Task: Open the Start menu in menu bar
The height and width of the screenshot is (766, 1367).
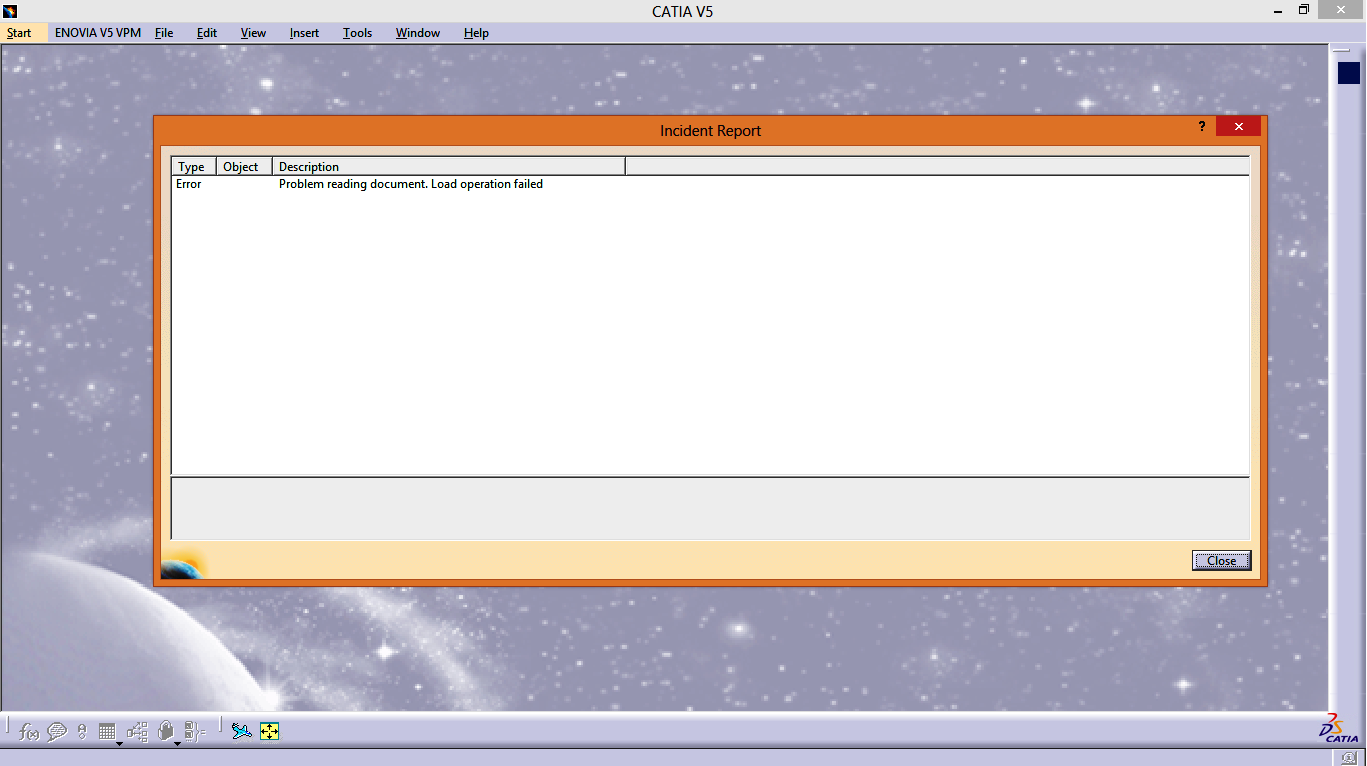Action: click(x=19, y=33)
